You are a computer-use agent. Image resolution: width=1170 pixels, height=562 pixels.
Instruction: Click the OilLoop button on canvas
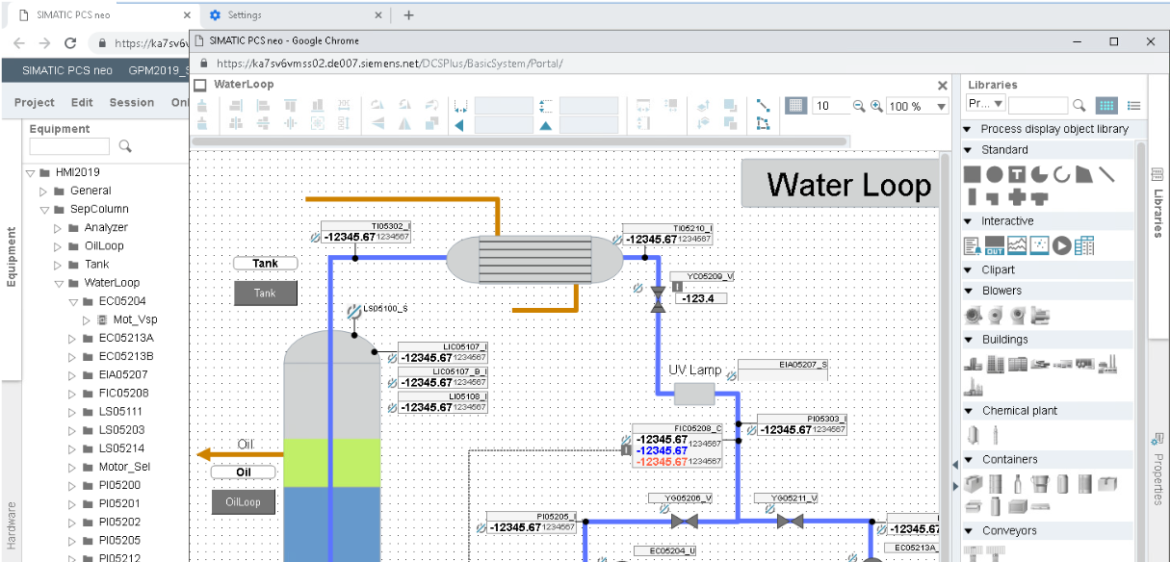[x=243, y=502]
